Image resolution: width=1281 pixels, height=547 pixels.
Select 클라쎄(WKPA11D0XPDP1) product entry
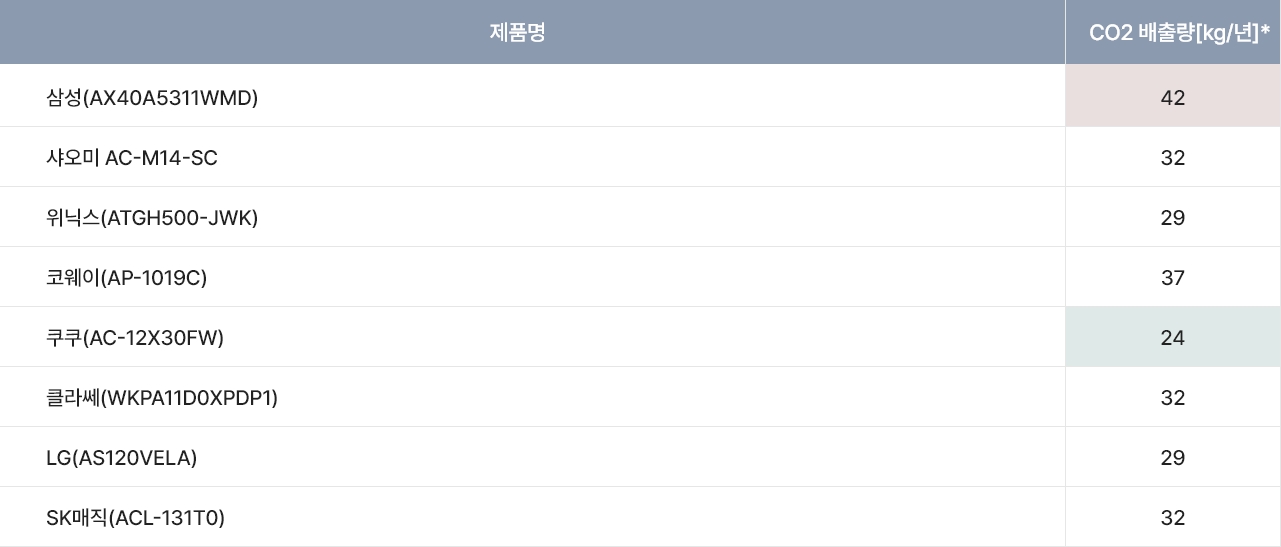(162, 398)
